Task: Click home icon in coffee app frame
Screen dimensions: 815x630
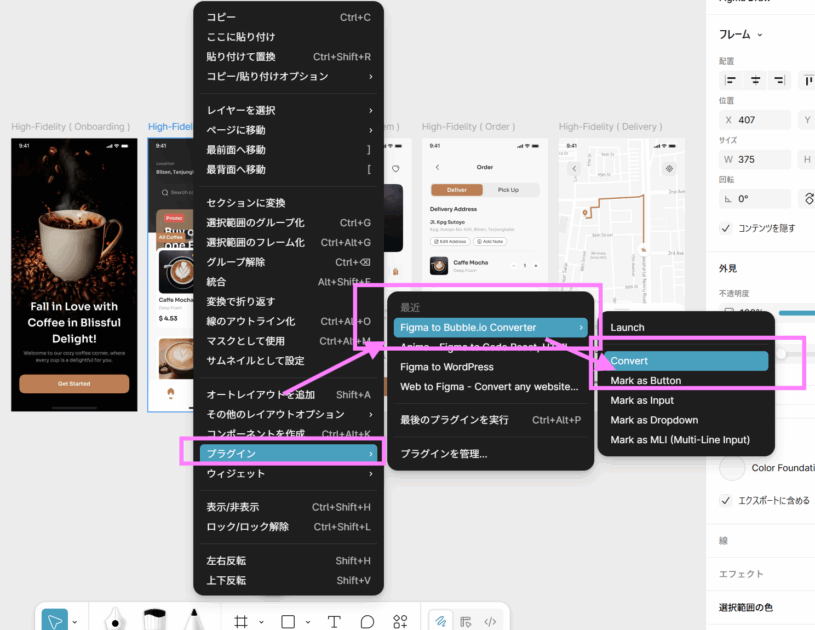Action: point(171,393)
